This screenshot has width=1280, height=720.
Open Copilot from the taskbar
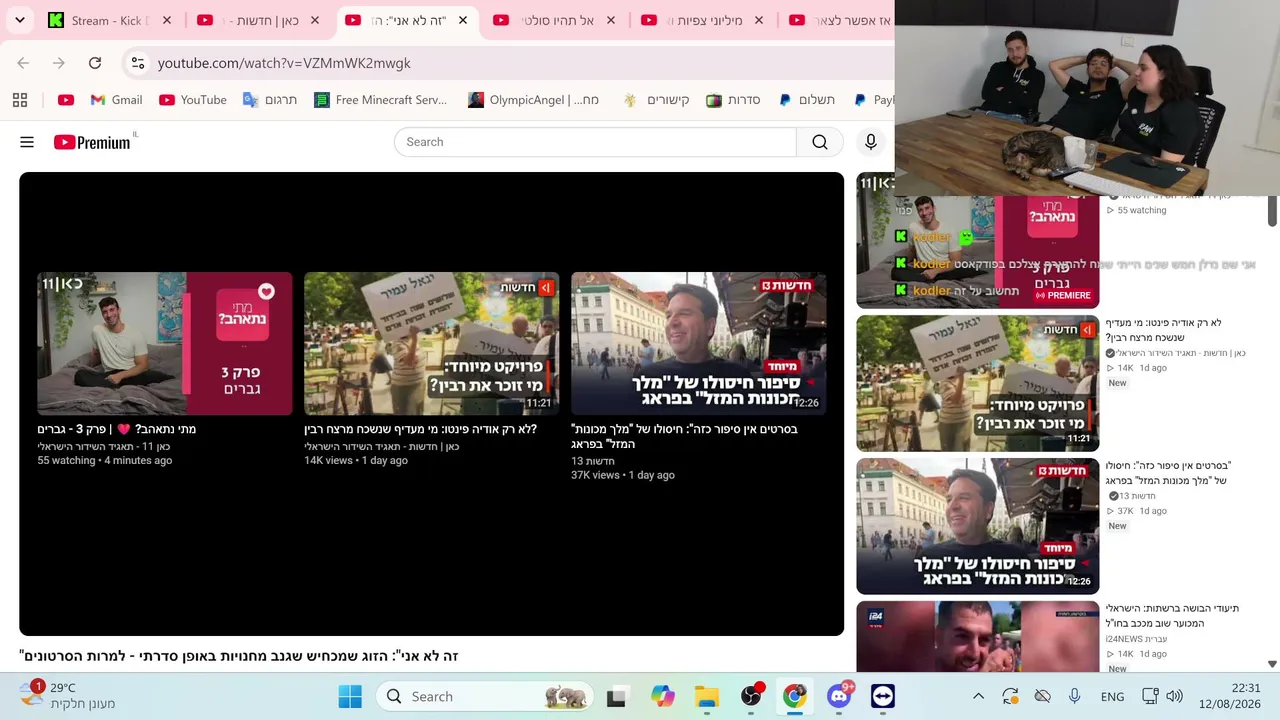[663, 697]
